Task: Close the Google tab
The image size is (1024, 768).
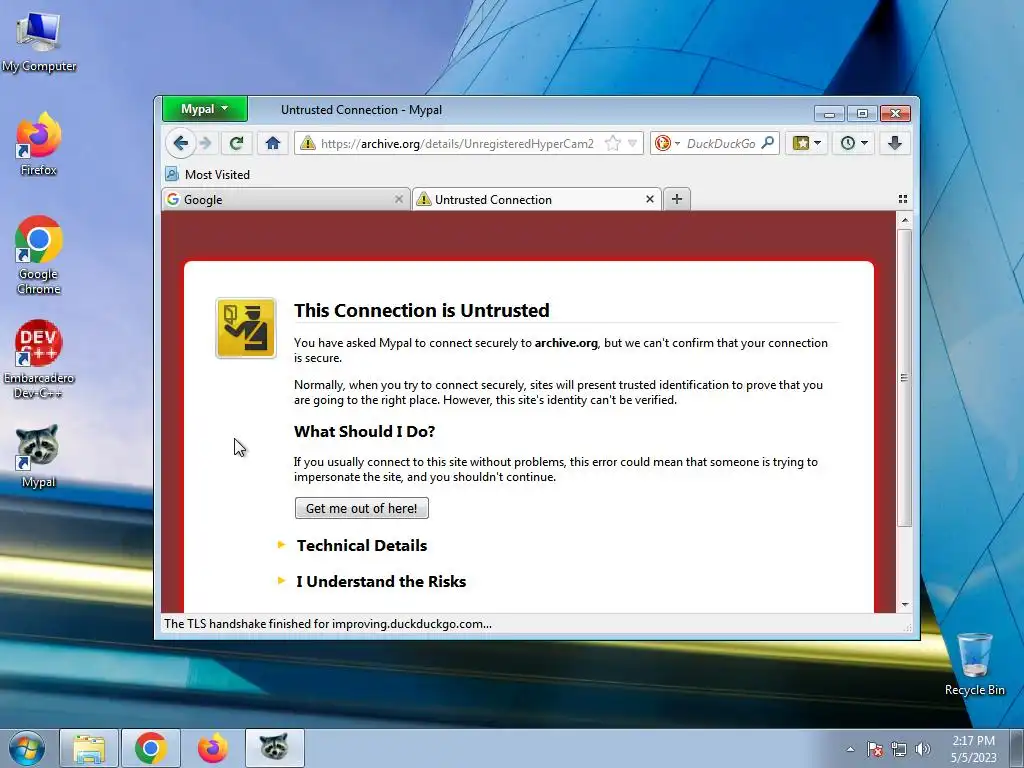Action: 398,199
